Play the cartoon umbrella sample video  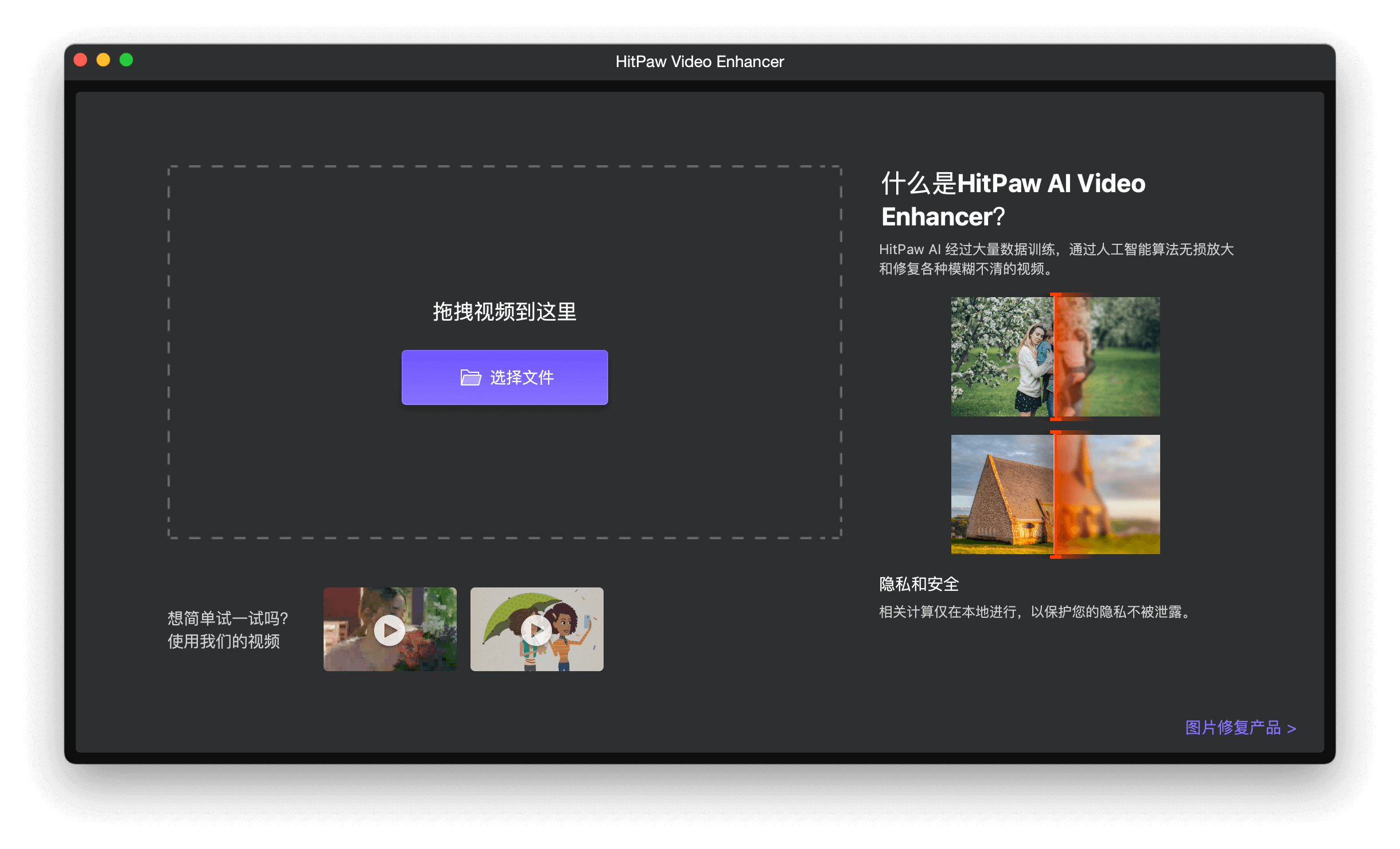click(536, 629)
